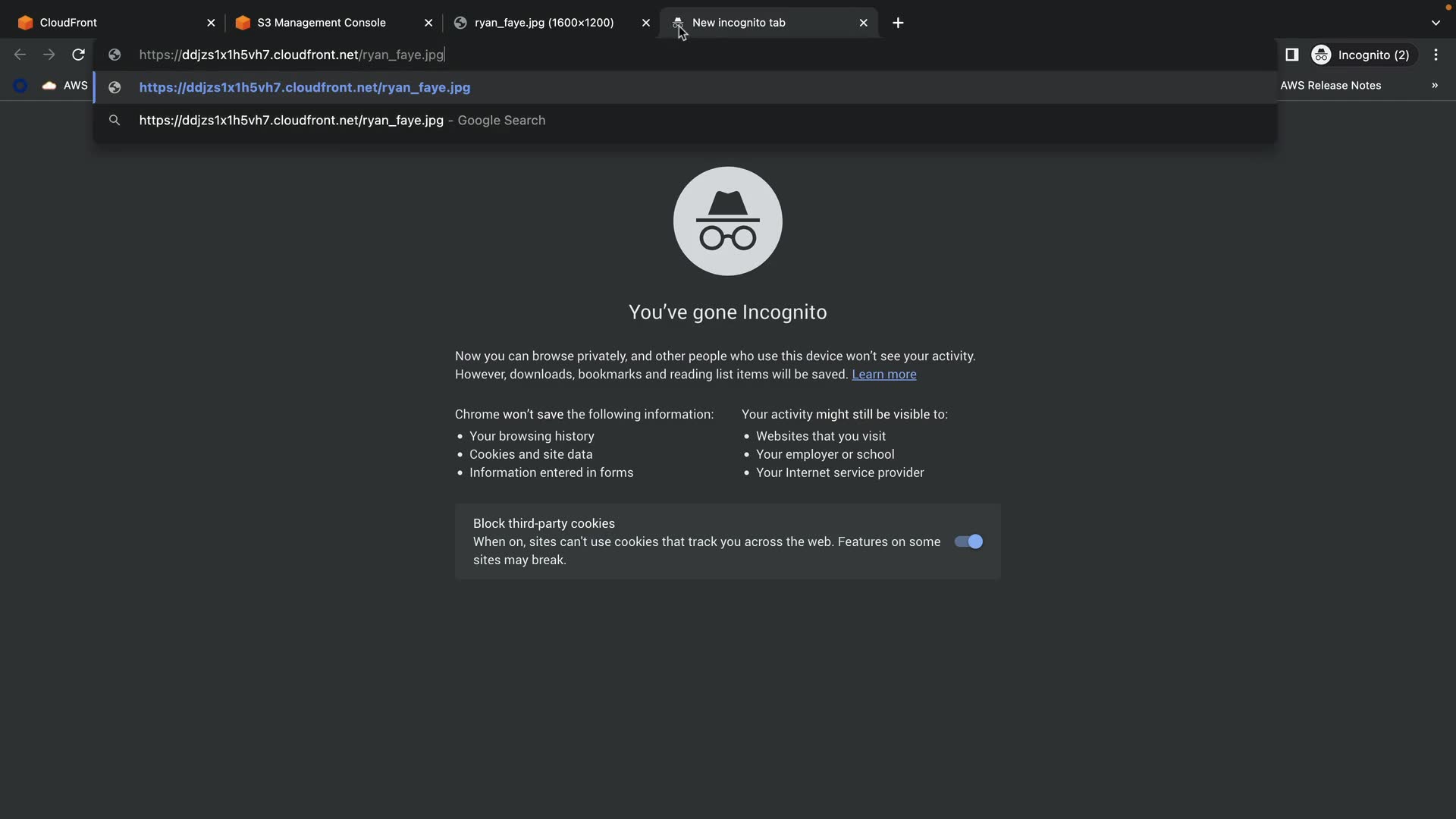Viewport: 1456px width, 819px height.
Task: Click the reload page icon
Action: (78, 55)
